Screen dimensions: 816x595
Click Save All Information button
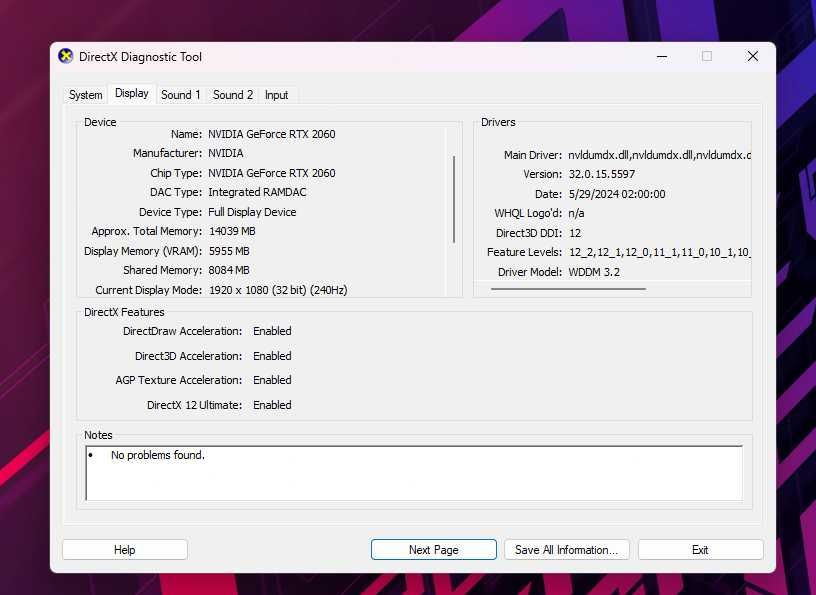(x=566, y=550)
